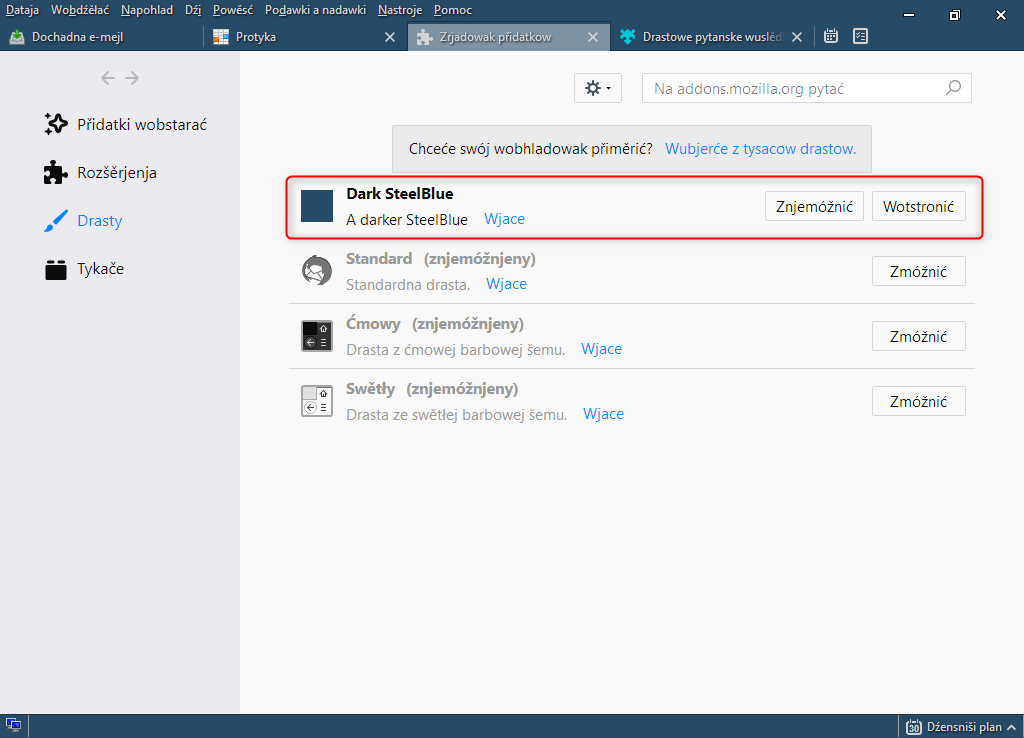Enable the Ćmowy theme with Zmóžnić
Screen dimensions: 1024x738
pyautogui.click(x=918, y=337)
